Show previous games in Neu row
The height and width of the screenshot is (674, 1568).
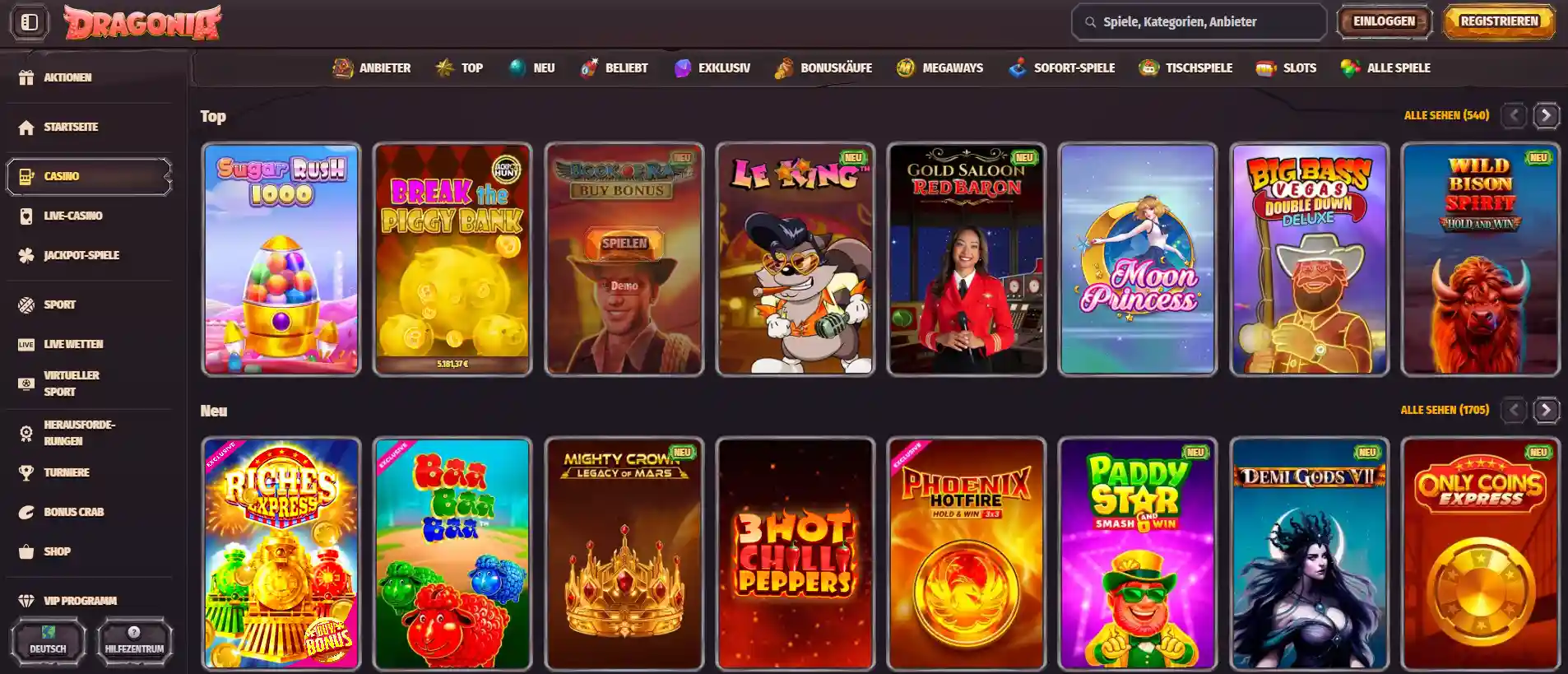point(1514,410)
